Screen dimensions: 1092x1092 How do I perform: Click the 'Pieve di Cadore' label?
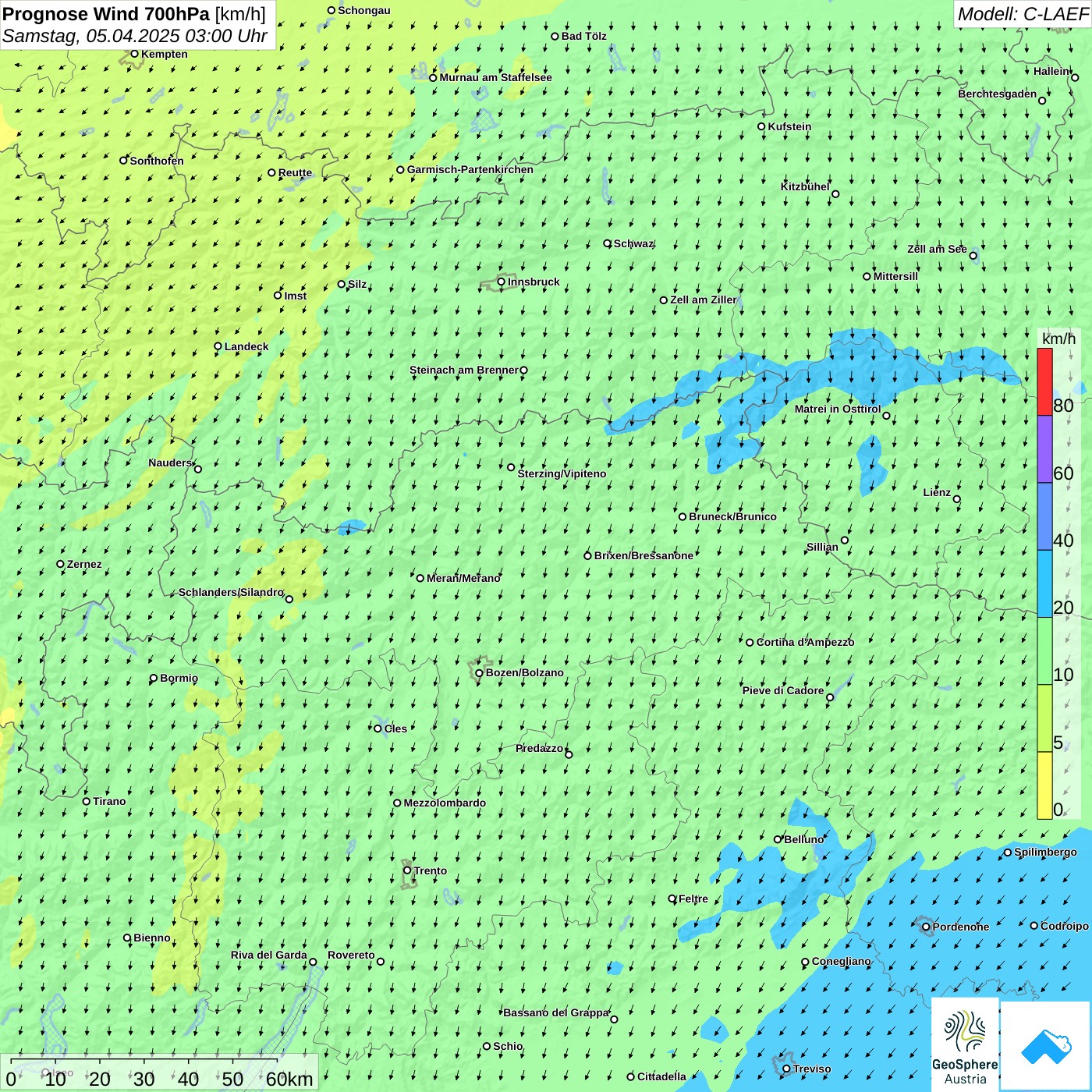pos(783,690)
